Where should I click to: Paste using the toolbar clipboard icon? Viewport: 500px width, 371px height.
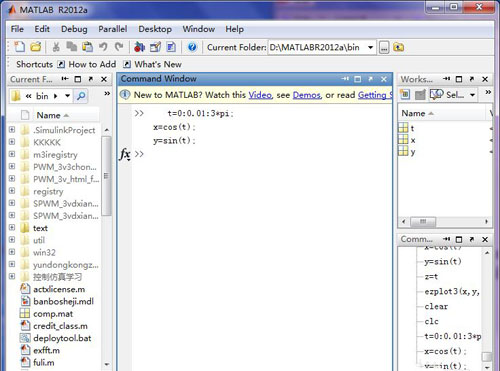click(87, 47)
